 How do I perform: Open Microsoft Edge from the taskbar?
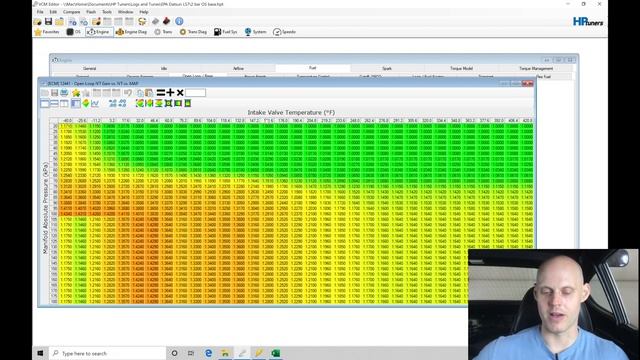click(x=209, y=353)
